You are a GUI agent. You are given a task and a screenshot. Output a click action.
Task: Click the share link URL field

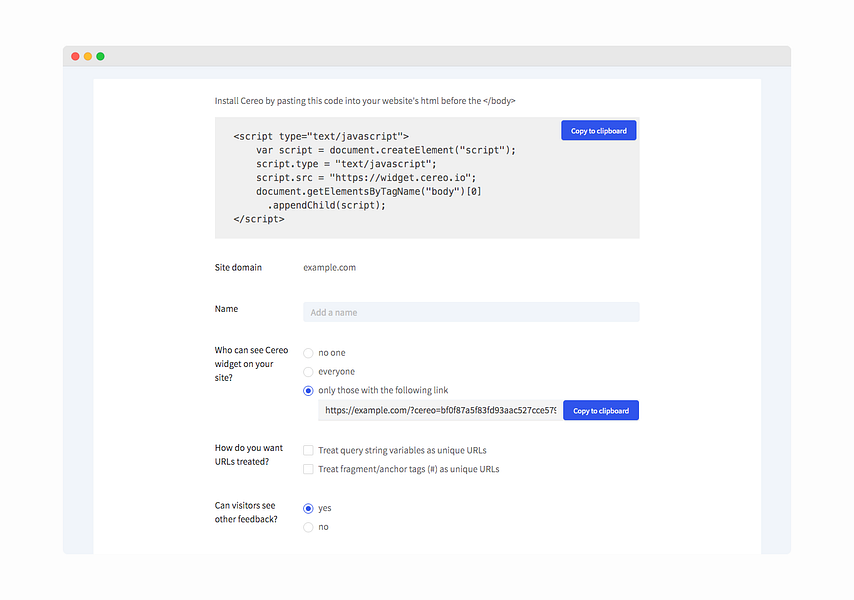click(x=440, y=411)
